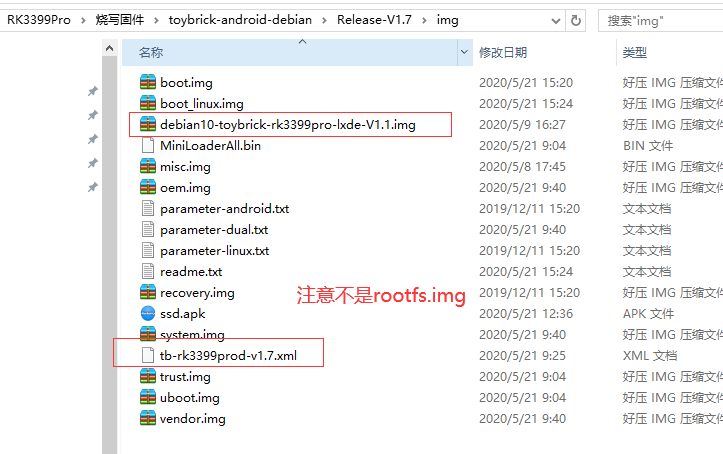Click into the 搜索"img" search field
Viewport: 723px width, 454px height.
[x=661, y=21]
